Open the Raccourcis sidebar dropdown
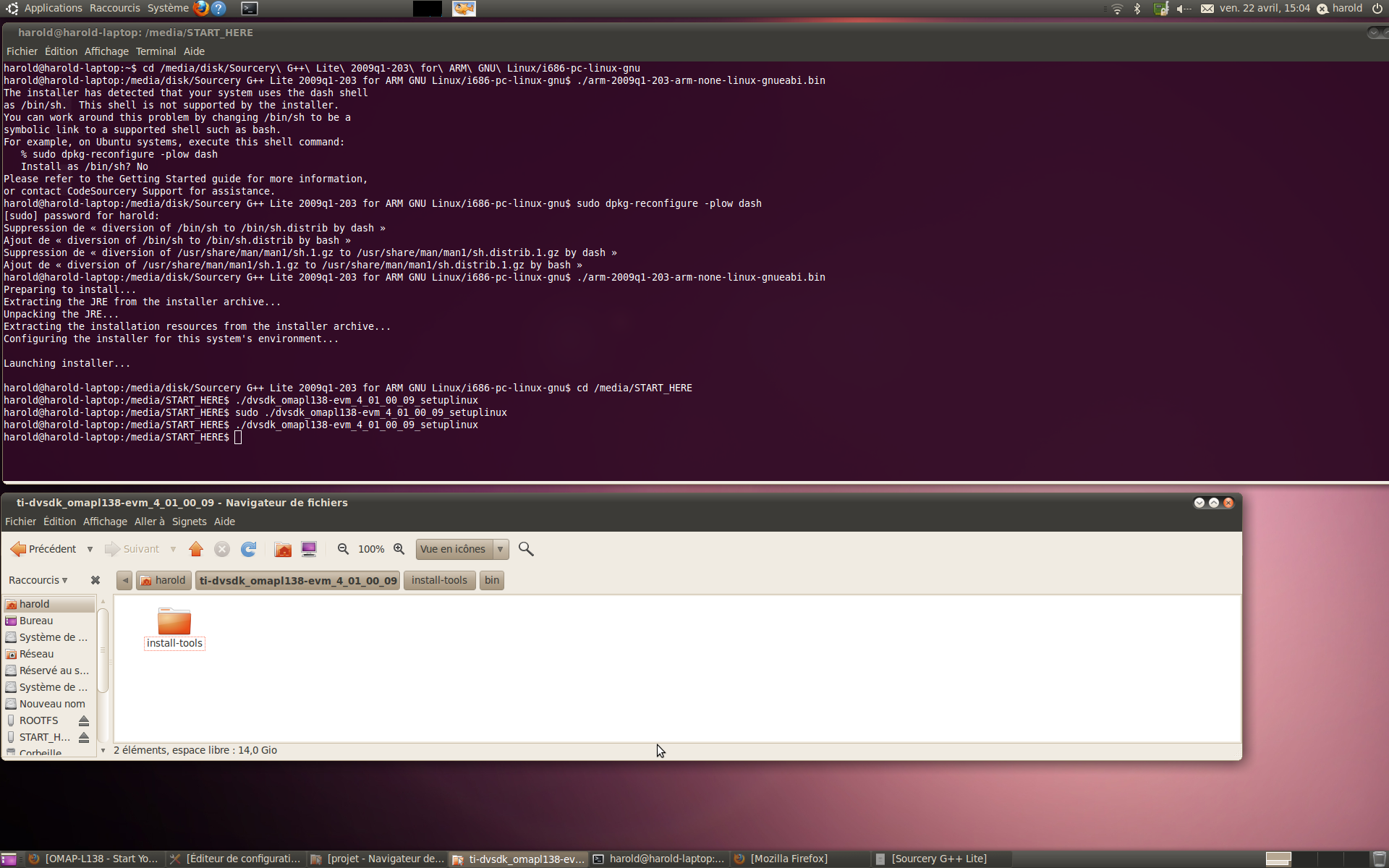This screenshot has height=868, width=1389. click(x=38, y=580)
